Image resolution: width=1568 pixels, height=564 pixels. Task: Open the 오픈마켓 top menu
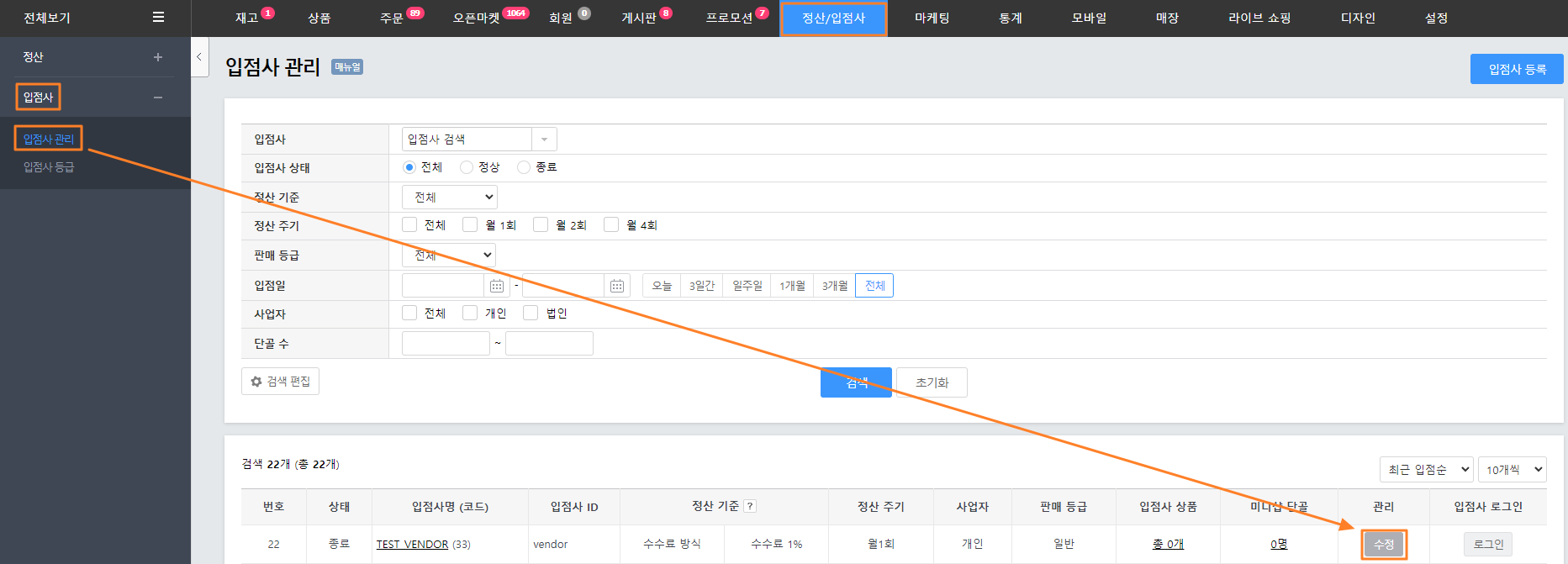click(x=477, y=18)
